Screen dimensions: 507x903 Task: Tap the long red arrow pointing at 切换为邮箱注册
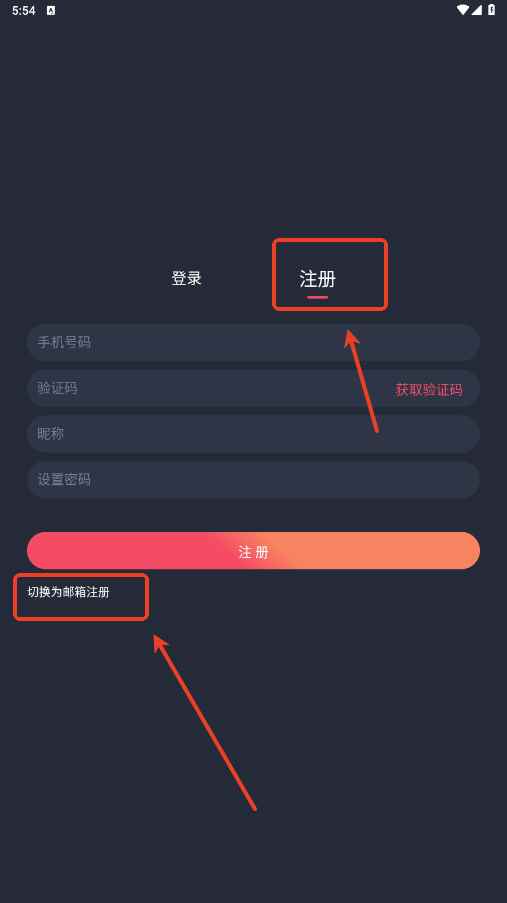pyautogui.click(x=205, y=722)
